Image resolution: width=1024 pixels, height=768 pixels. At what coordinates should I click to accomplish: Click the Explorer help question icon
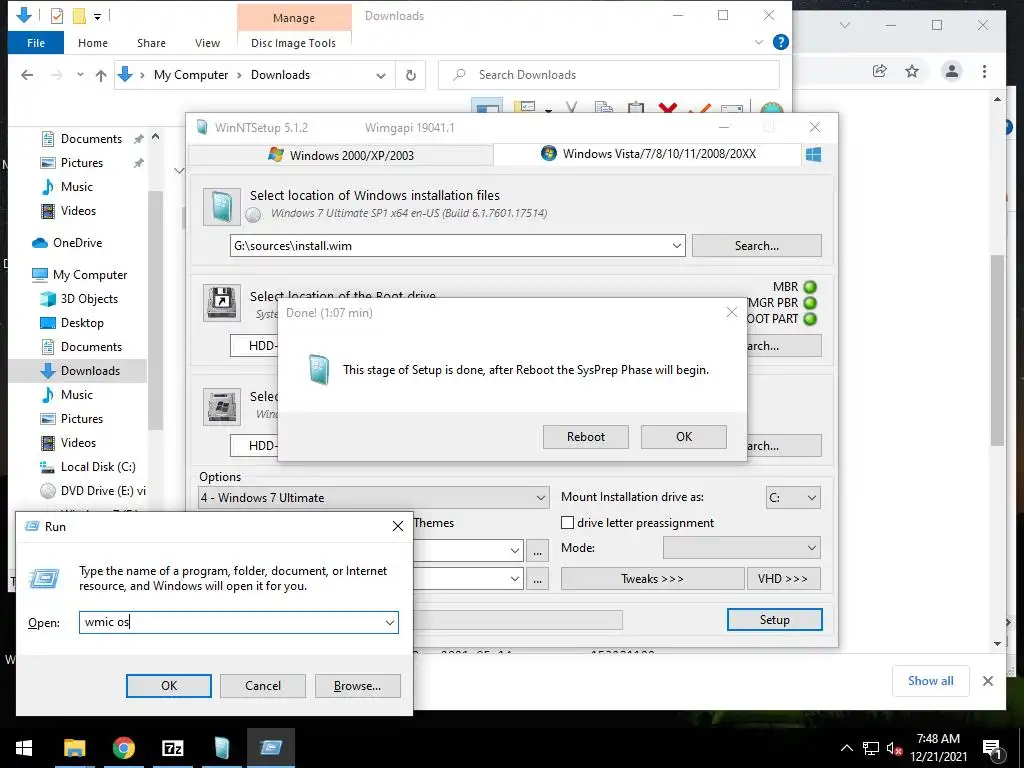coord(780,42)
